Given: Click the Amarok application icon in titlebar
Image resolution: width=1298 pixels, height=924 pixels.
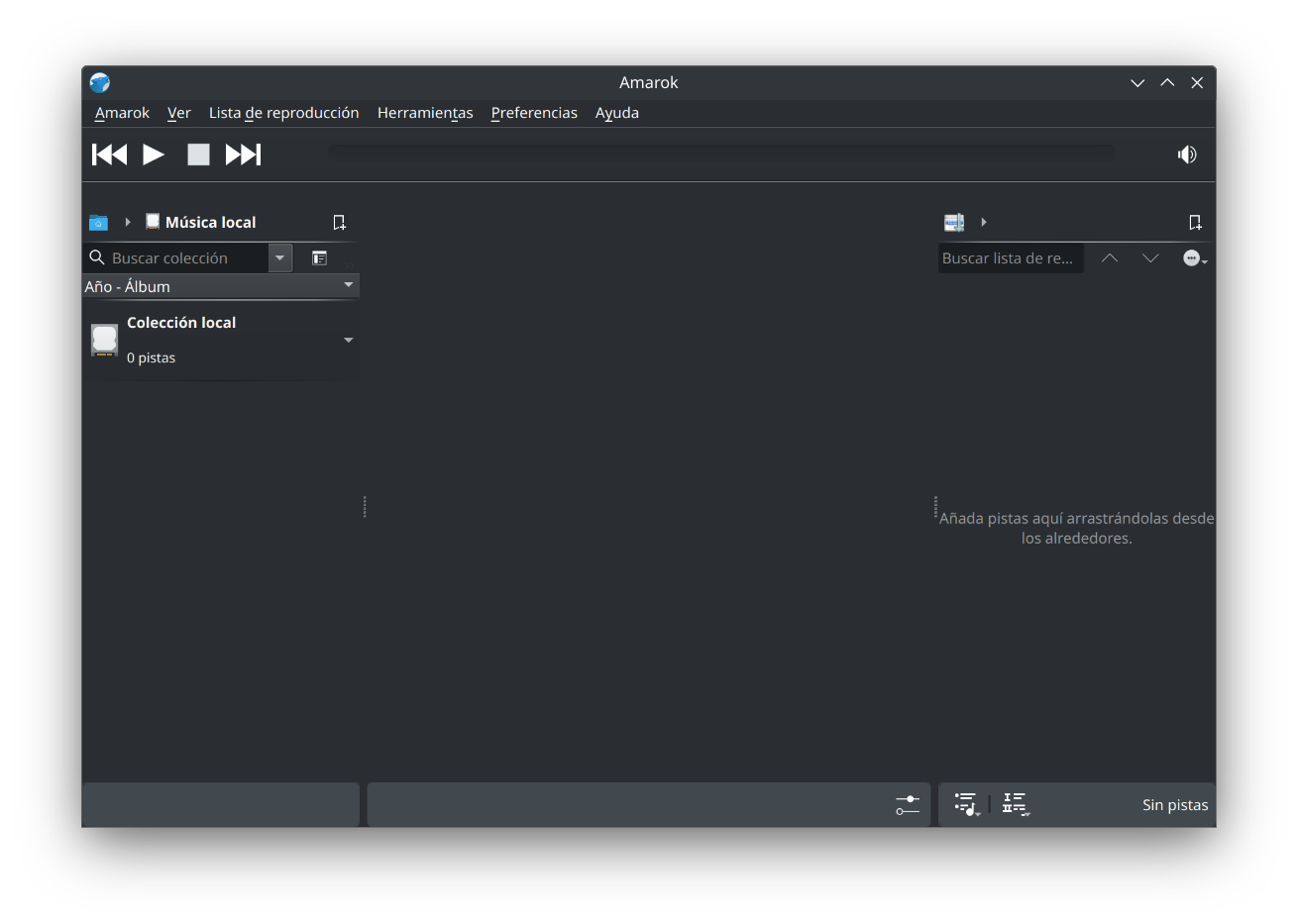Looking at the screenshot, I should tap(99, 82).
